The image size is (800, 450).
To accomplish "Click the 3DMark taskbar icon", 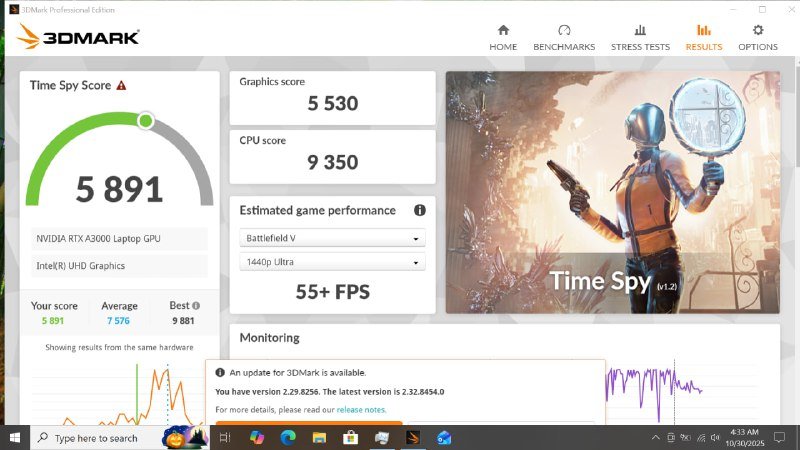I will pos(413,438).
